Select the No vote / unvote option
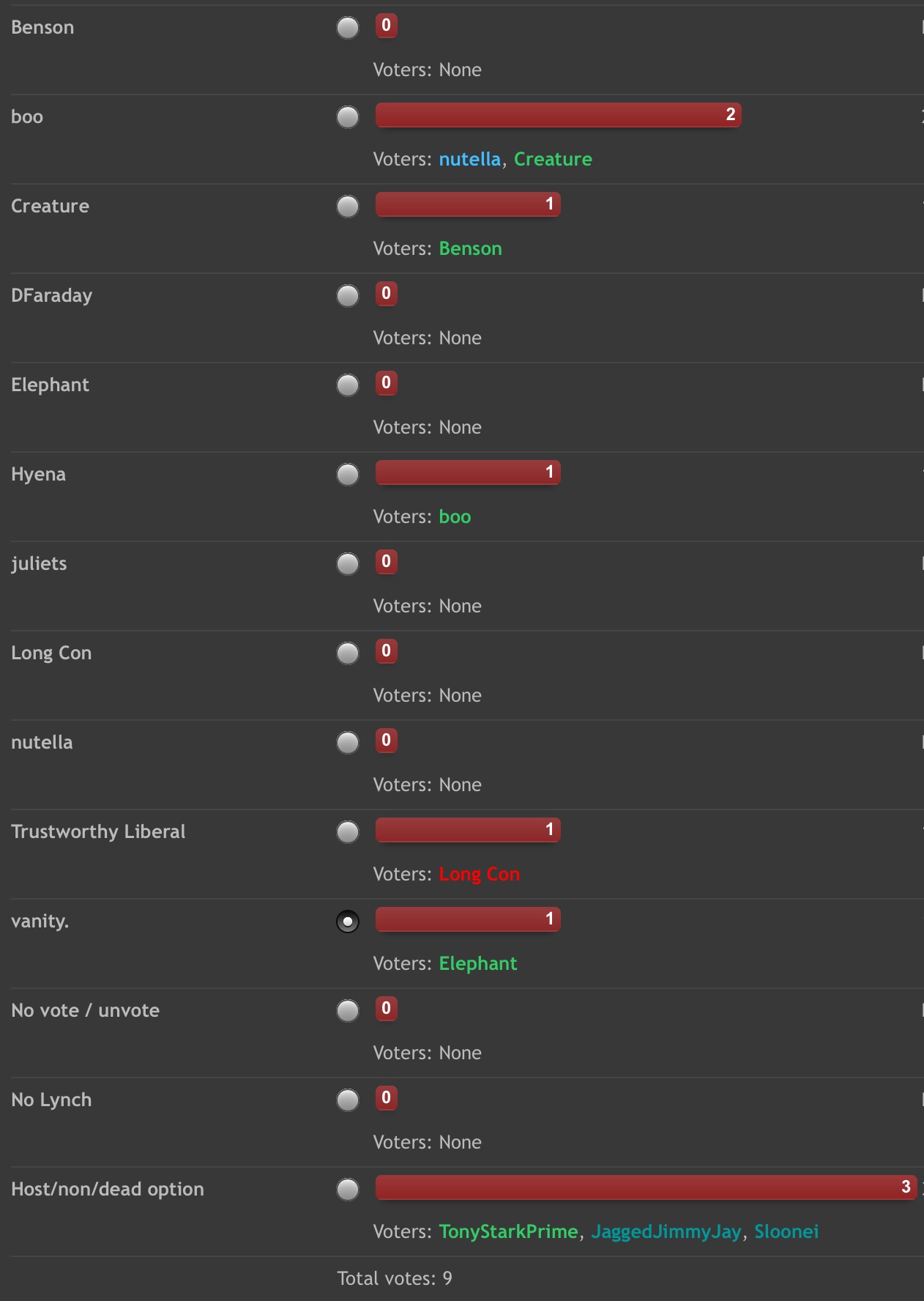This screenshot has height=1301, width=924. 348,1011
